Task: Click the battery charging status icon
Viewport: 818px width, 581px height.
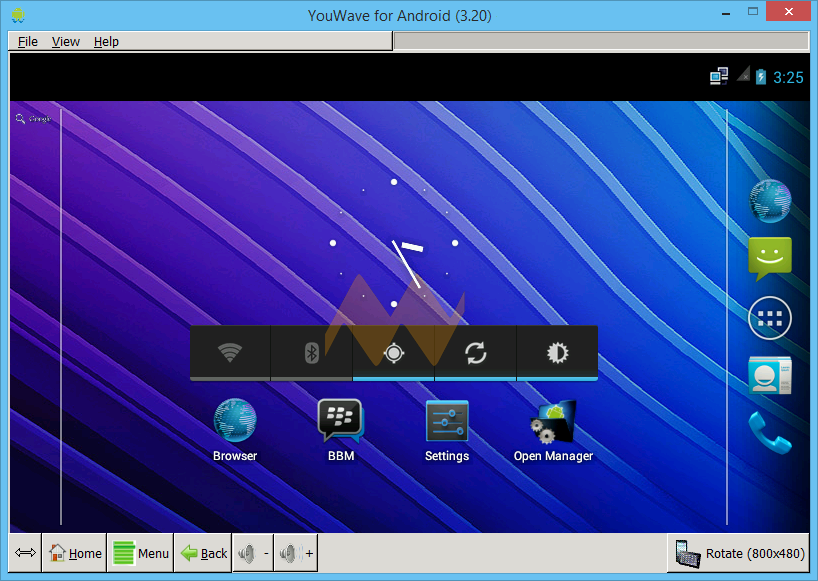Action: [x=761, y=77]
